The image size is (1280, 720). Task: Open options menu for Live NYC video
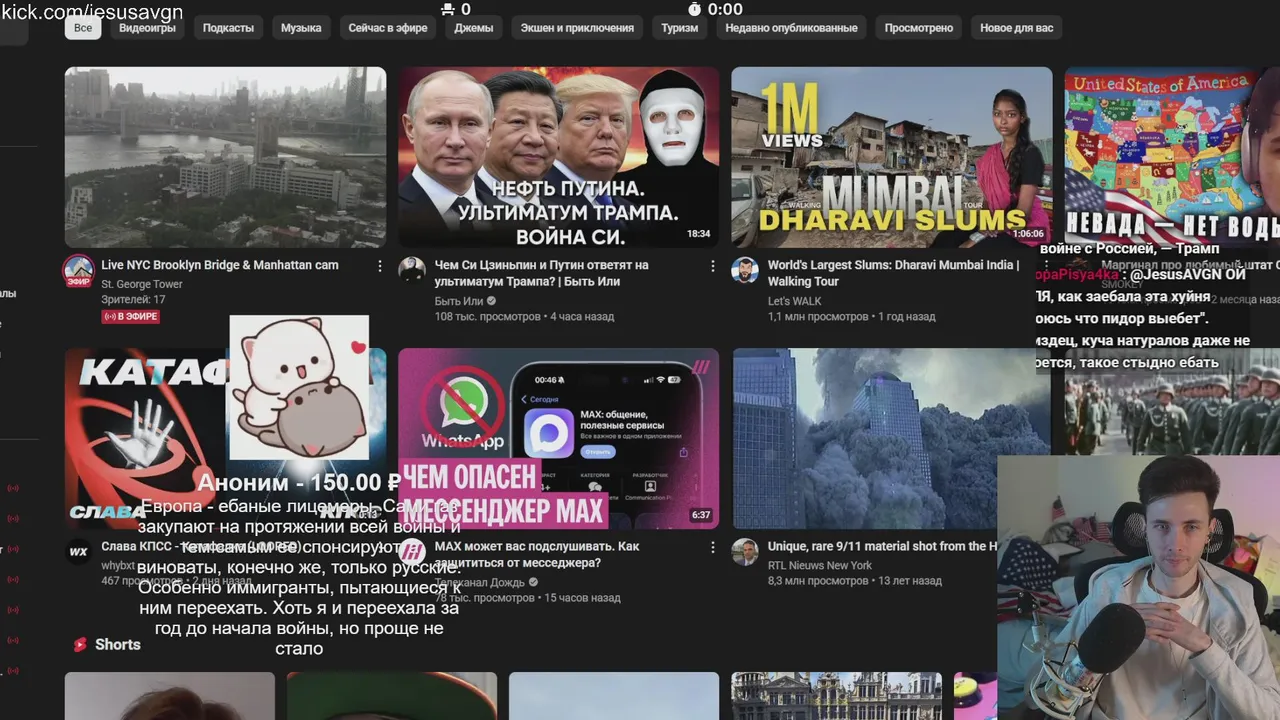tap(380, 266)
